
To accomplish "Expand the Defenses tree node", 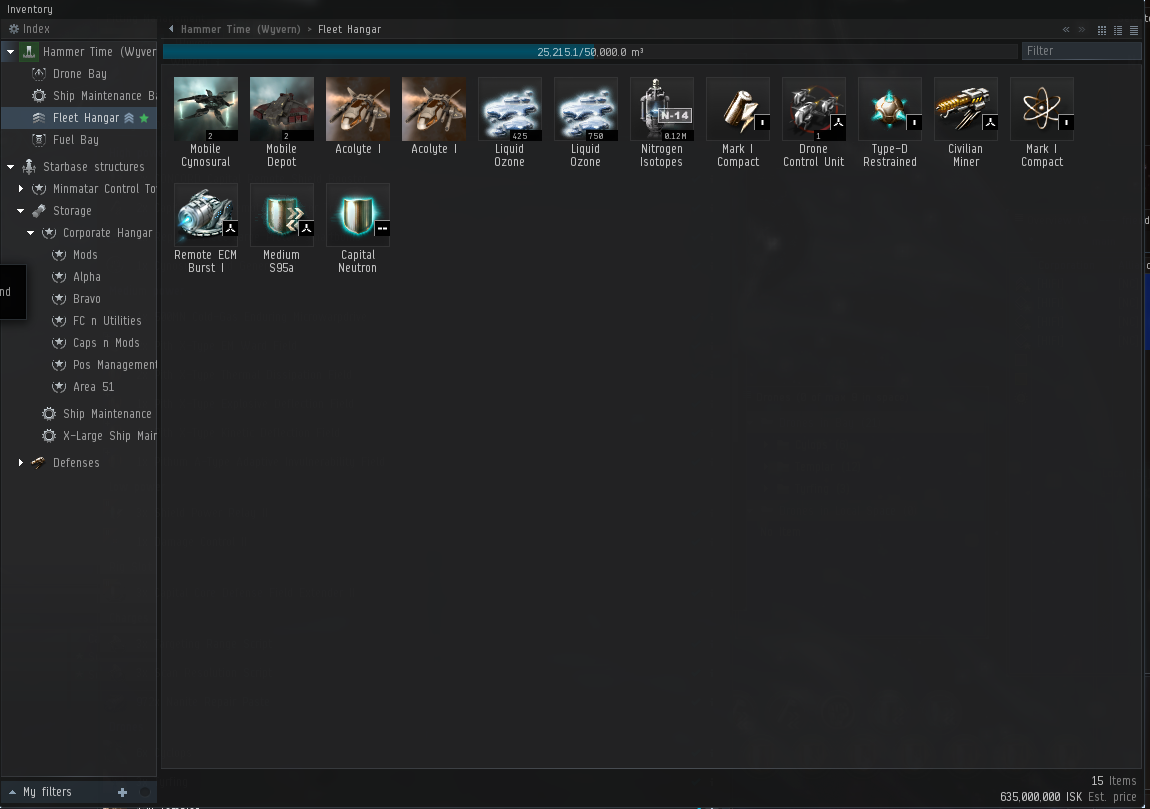I will (21, 463).
